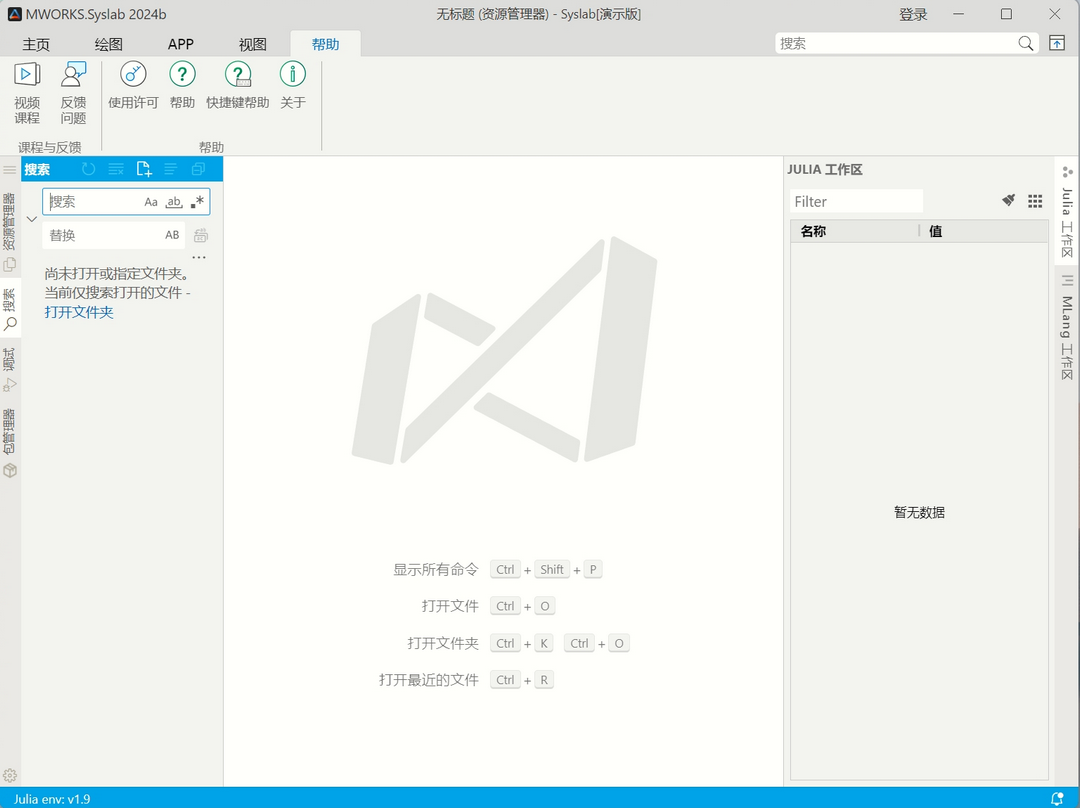Clear search results icon in search header

(116, 169)
